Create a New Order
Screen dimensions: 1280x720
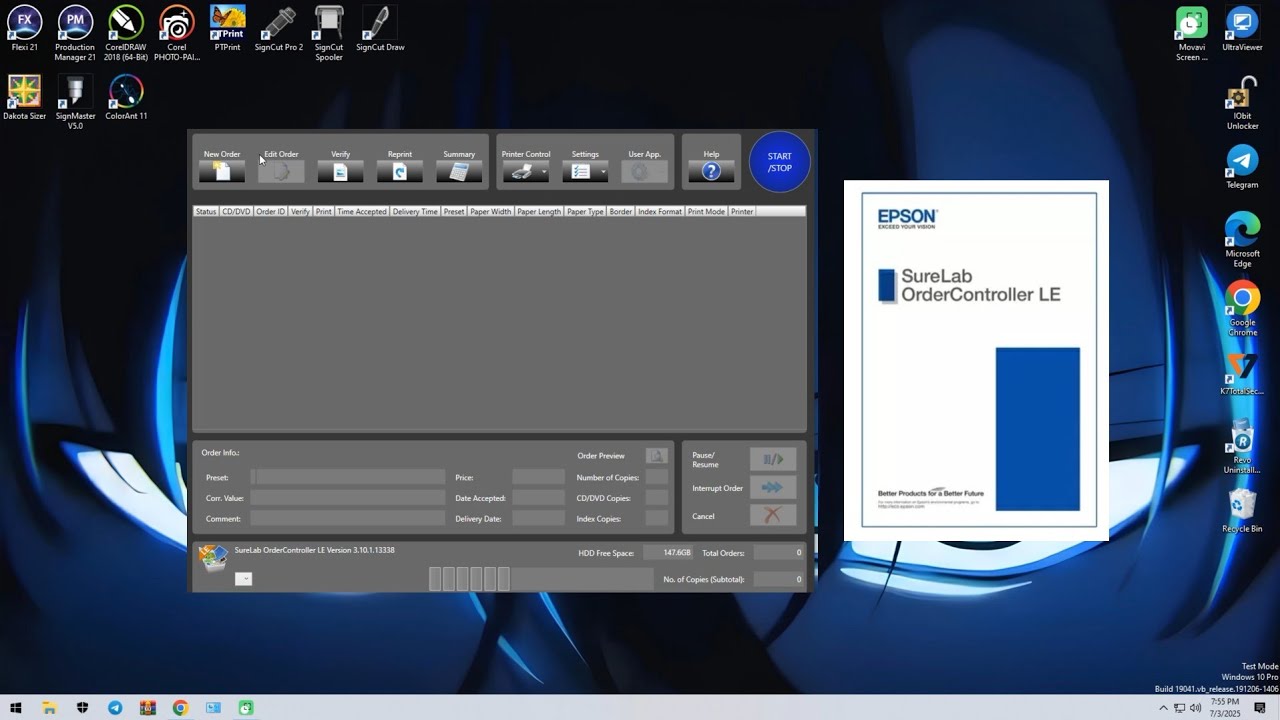222,172
